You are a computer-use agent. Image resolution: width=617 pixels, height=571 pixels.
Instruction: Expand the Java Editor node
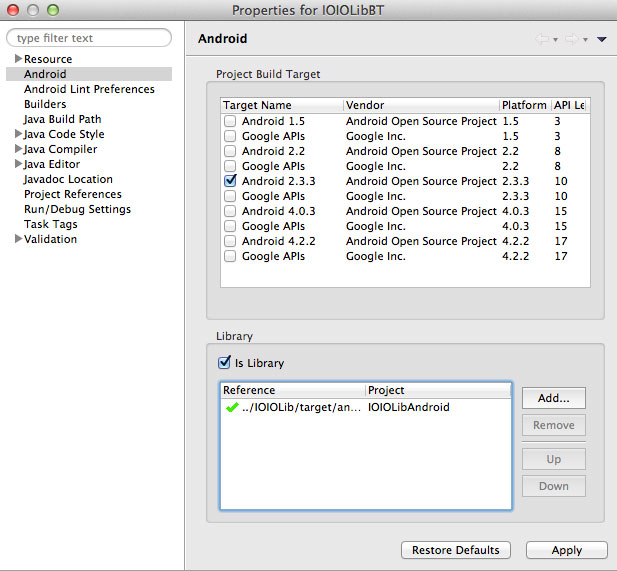[x=18, y=163]
